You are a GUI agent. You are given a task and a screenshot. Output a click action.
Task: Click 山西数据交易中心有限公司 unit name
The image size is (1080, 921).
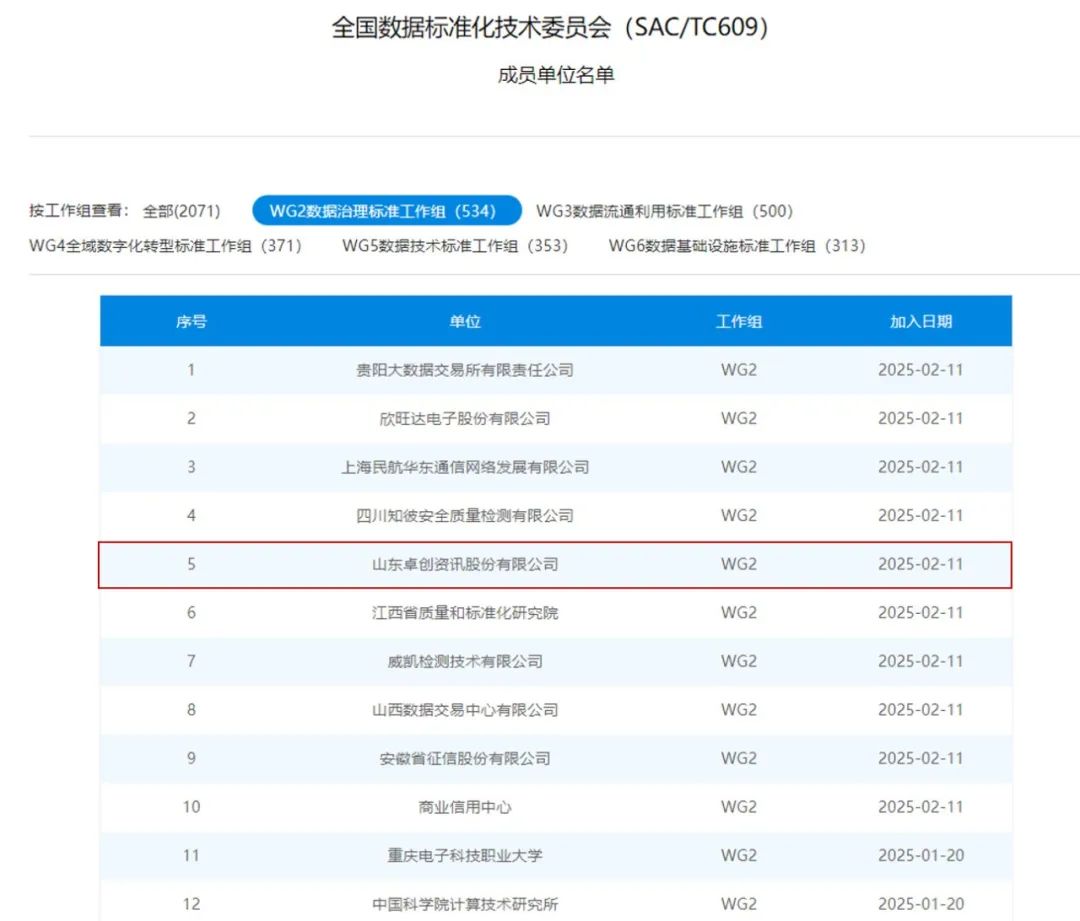coord(465,710)
